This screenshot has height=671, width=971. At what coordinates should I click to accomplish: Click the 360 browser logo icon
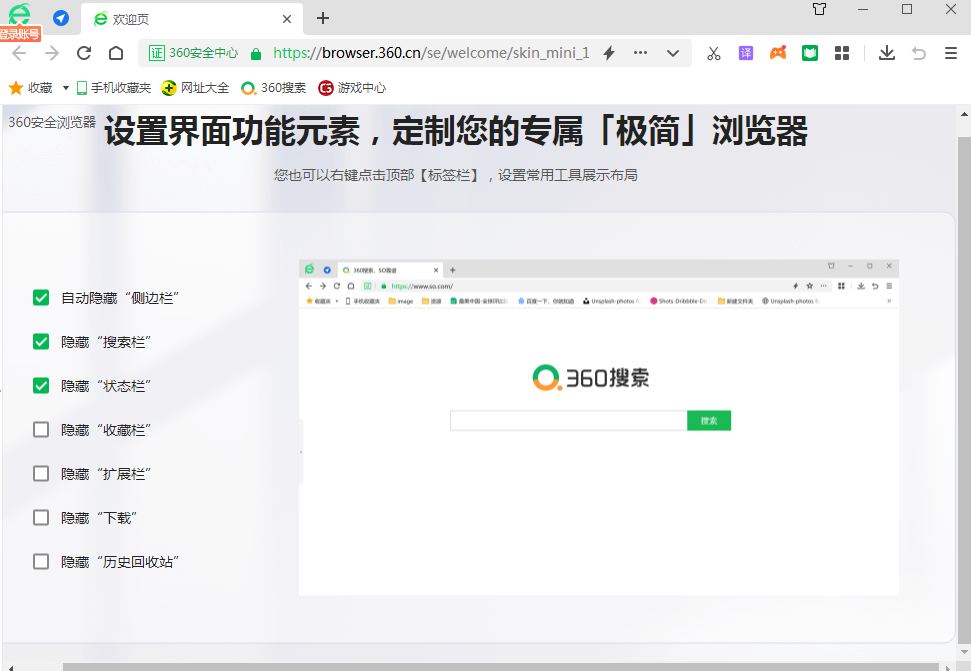tap(20, 14)
